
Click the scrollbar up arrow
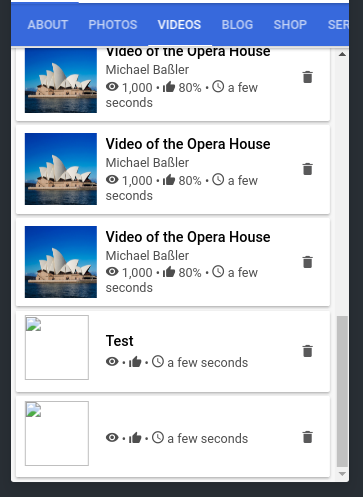coord(342,54)
